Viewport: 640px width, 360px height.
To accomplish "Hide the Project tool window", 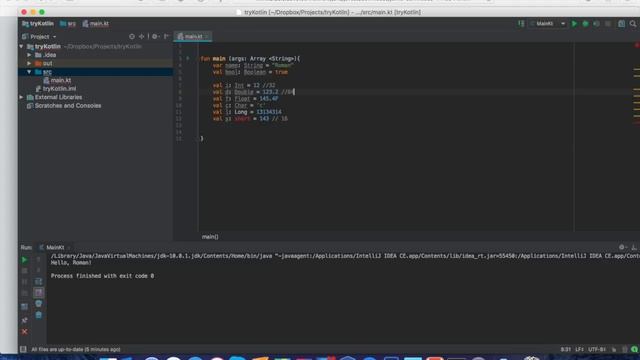I will 166,37.
